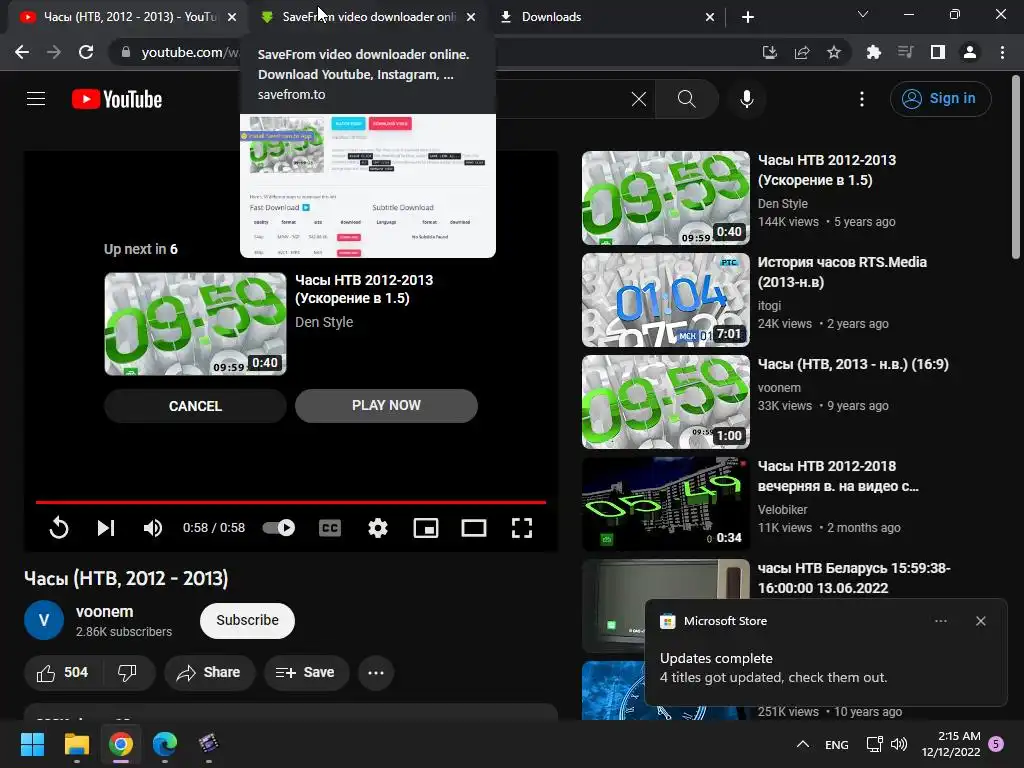The width and height of the screenshot is (1024, 768).
Task: Open a new browser tab
Action: (x=748, y=17)
